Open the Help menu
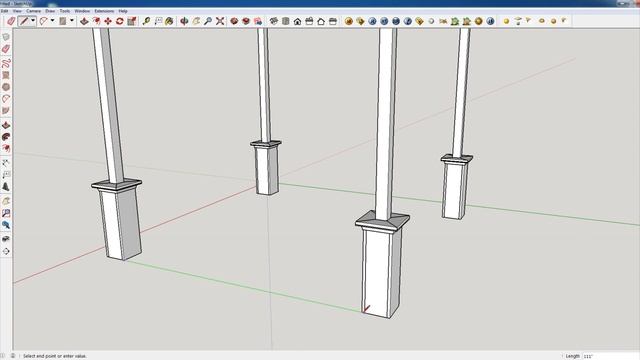 click(123, 11)
